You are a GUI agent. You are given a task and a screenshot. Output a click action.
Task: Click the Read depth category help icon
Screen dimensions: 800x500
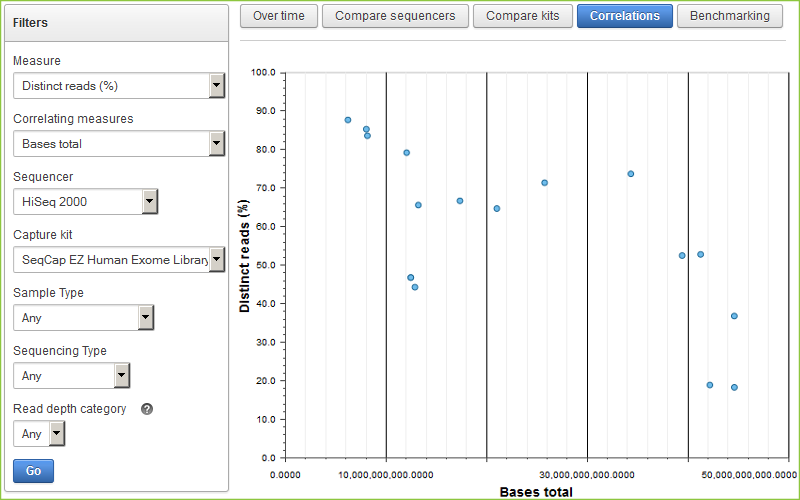[147, 409]
